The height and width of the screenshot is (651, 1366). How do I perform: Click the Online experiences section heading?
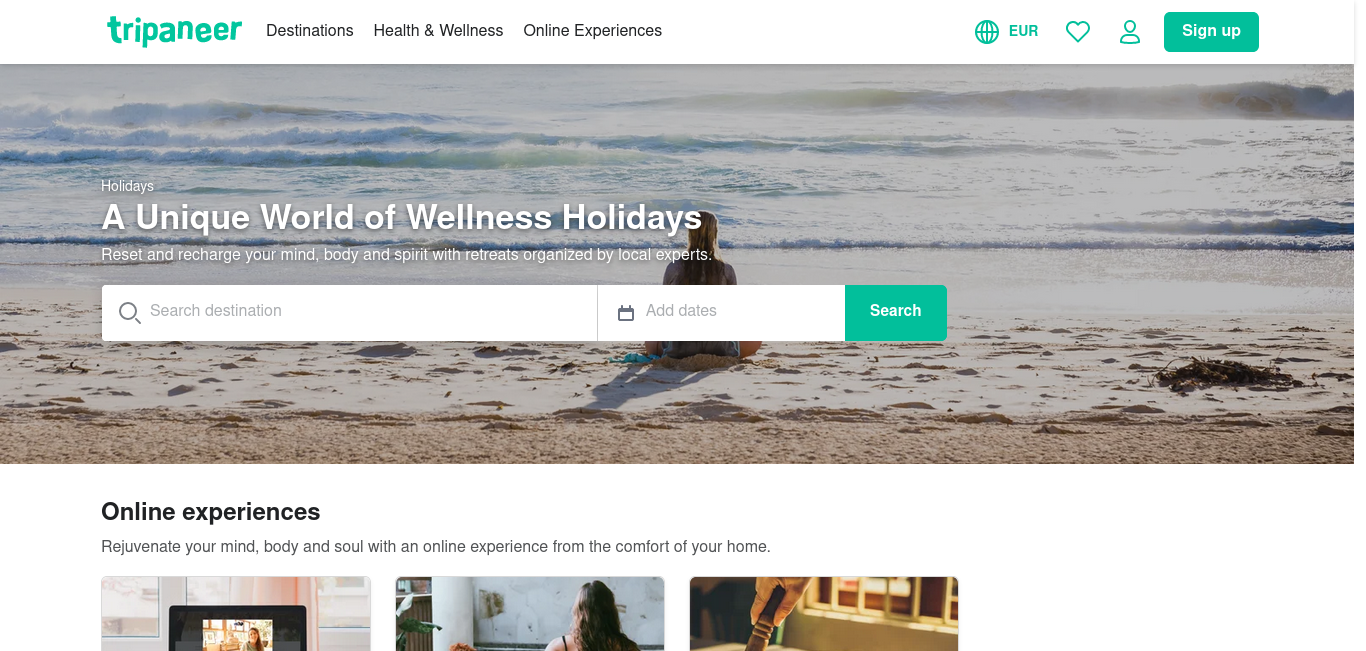tap(211, 512)
